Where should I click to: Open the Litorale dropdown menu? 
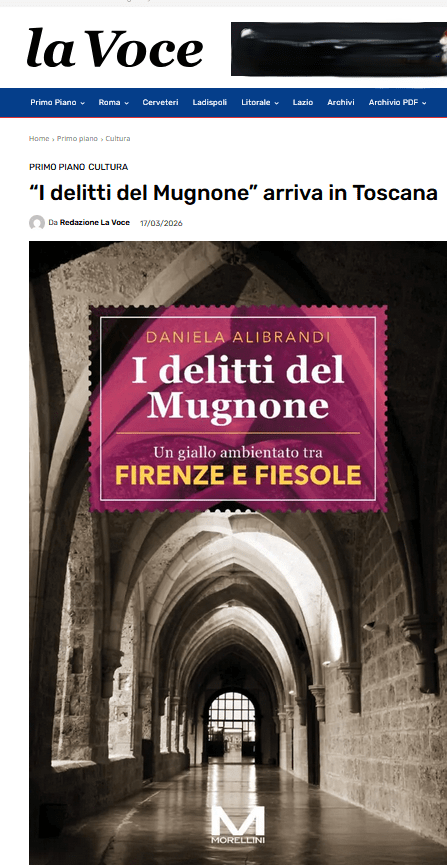(x=259, y=103)
